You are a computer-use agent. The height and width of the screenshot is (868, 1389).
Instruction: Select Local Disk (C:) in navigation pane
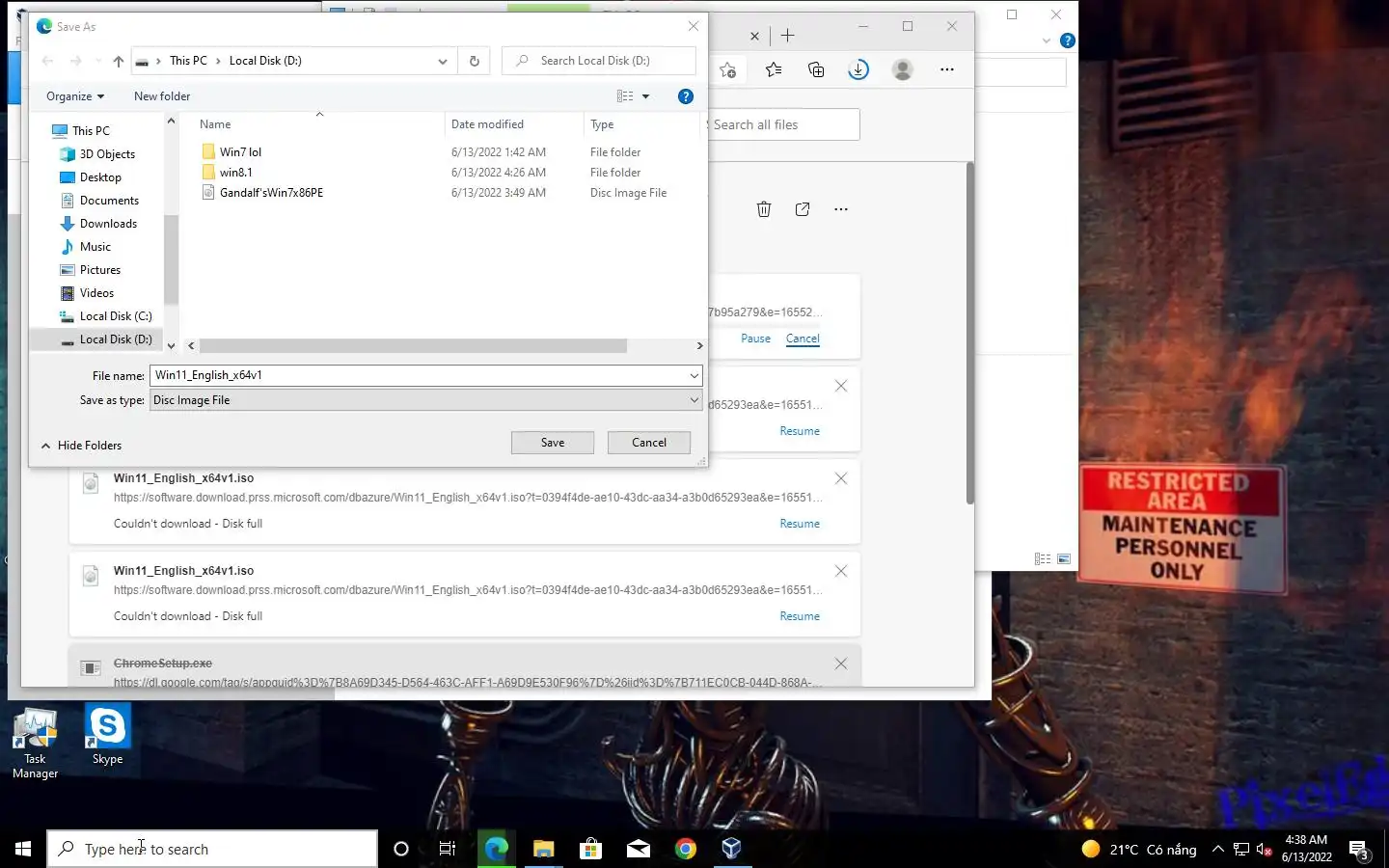(x=116, y=316)
